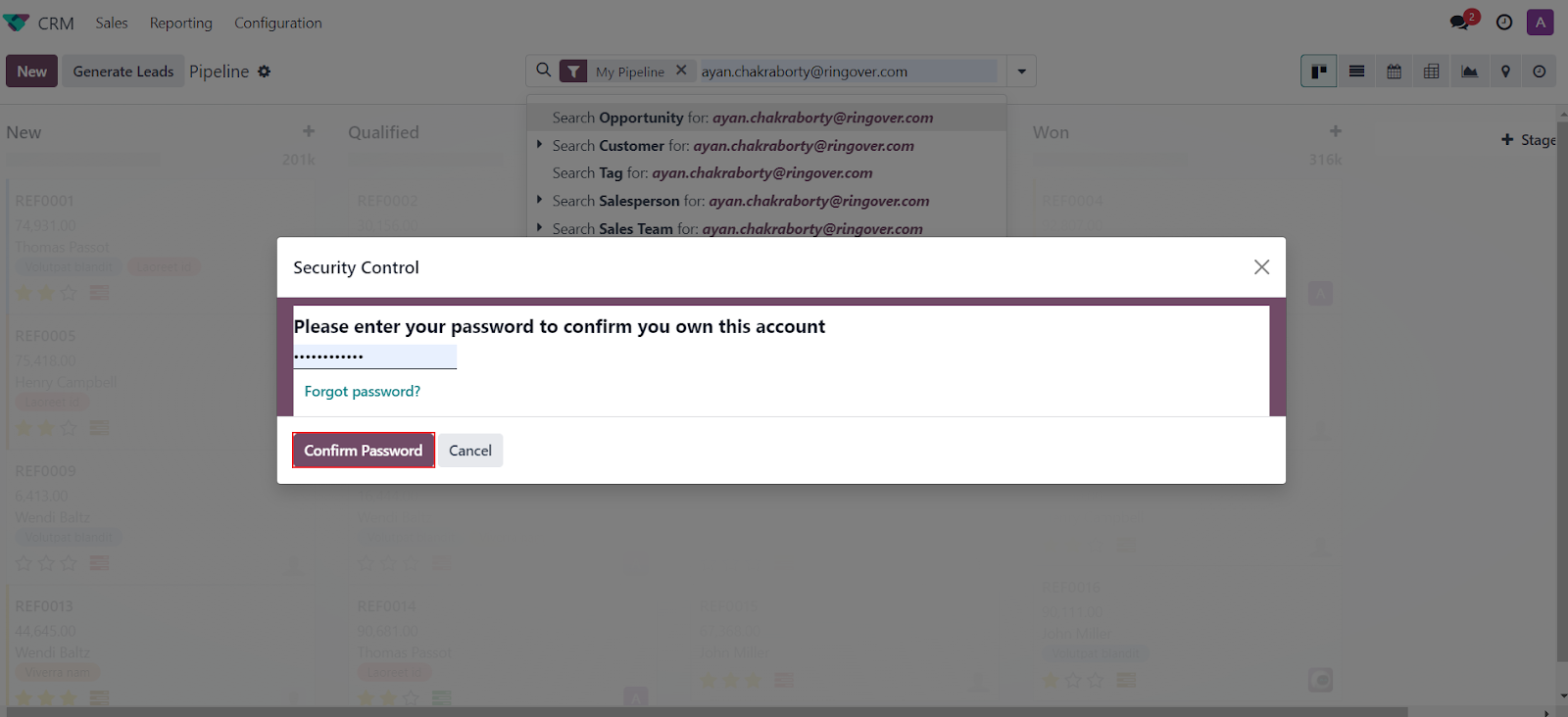Click the Forgot password? link
This screenshot has height=717, width=1568.
pos(362,391)
